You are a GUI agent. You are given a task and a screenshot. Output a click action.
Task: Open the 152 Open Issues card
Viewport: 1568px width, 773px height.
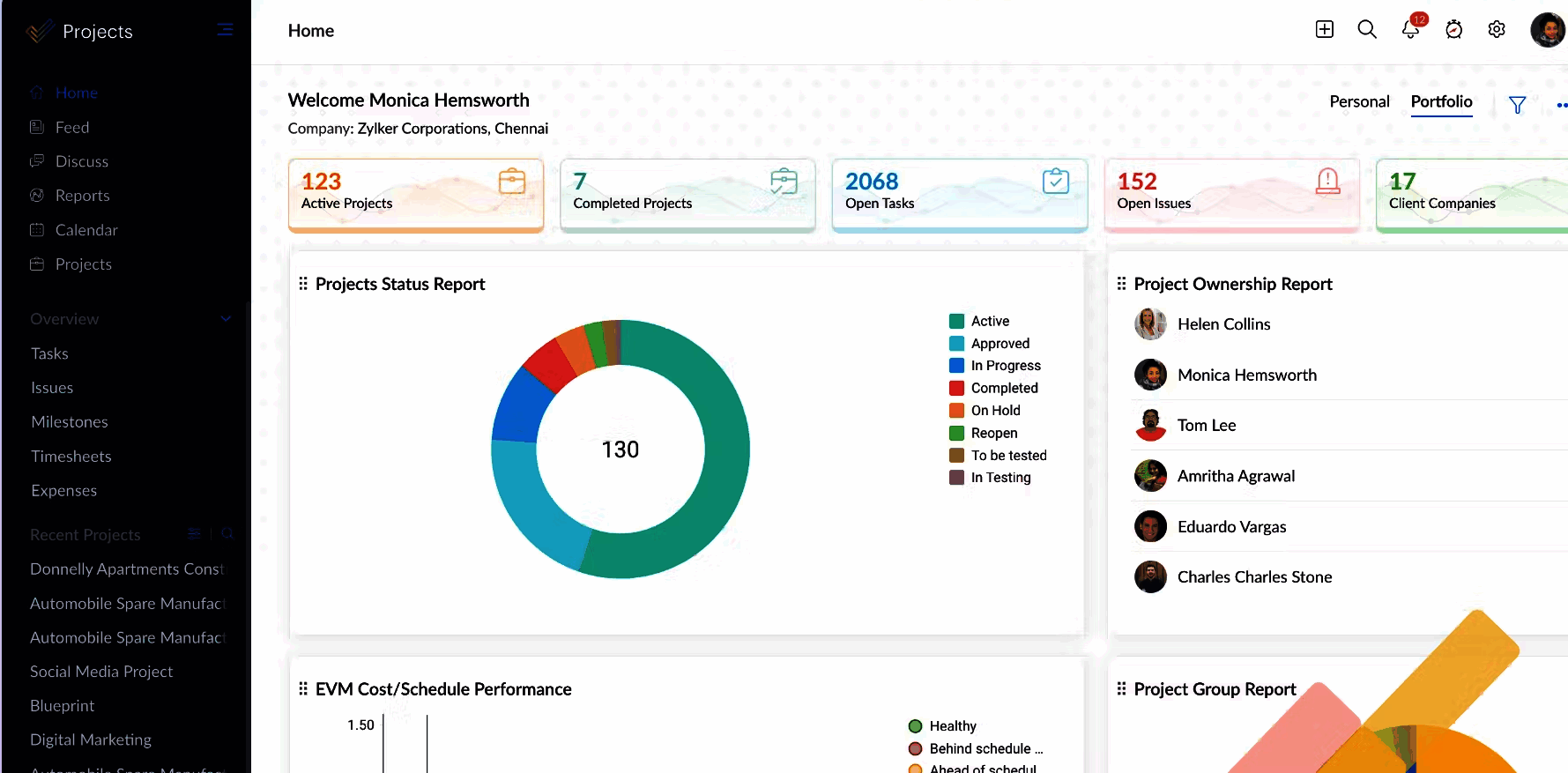[x=1231, y=195]
